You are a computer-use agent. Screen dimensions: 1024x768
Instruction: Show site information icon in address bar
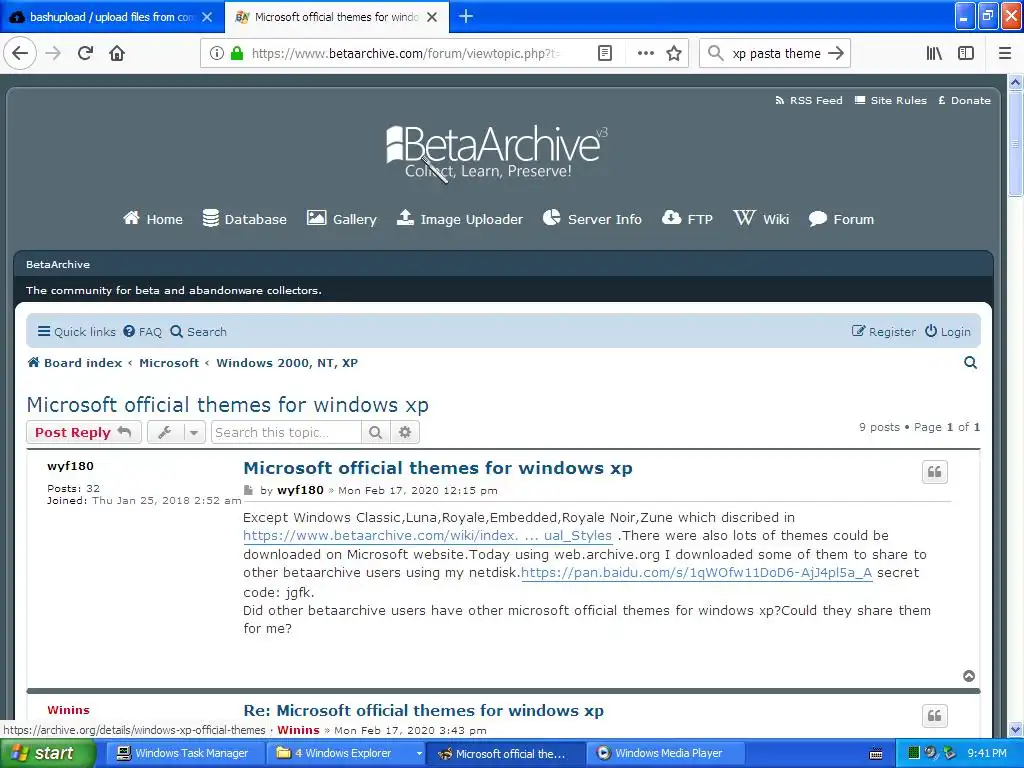[x=216, y=53]
